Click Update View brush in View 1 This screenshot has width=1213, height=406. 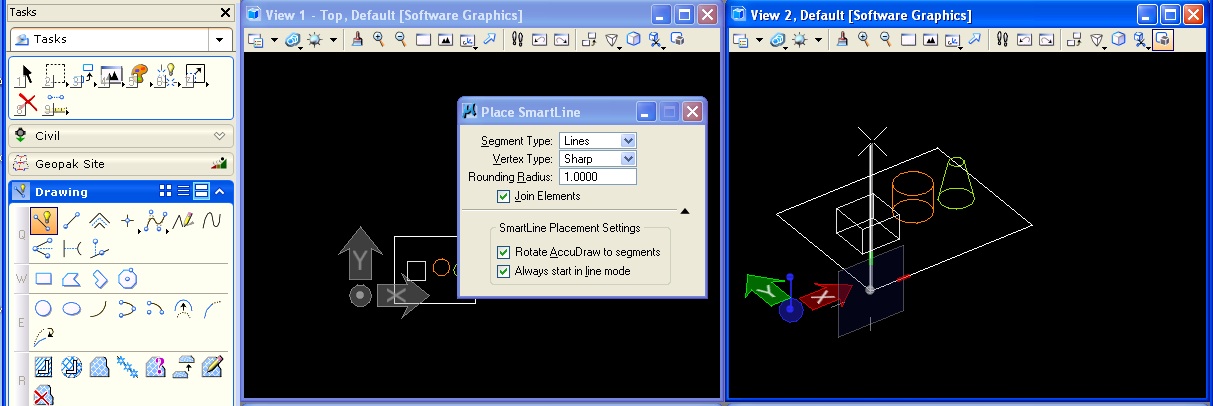click(358, 40)
